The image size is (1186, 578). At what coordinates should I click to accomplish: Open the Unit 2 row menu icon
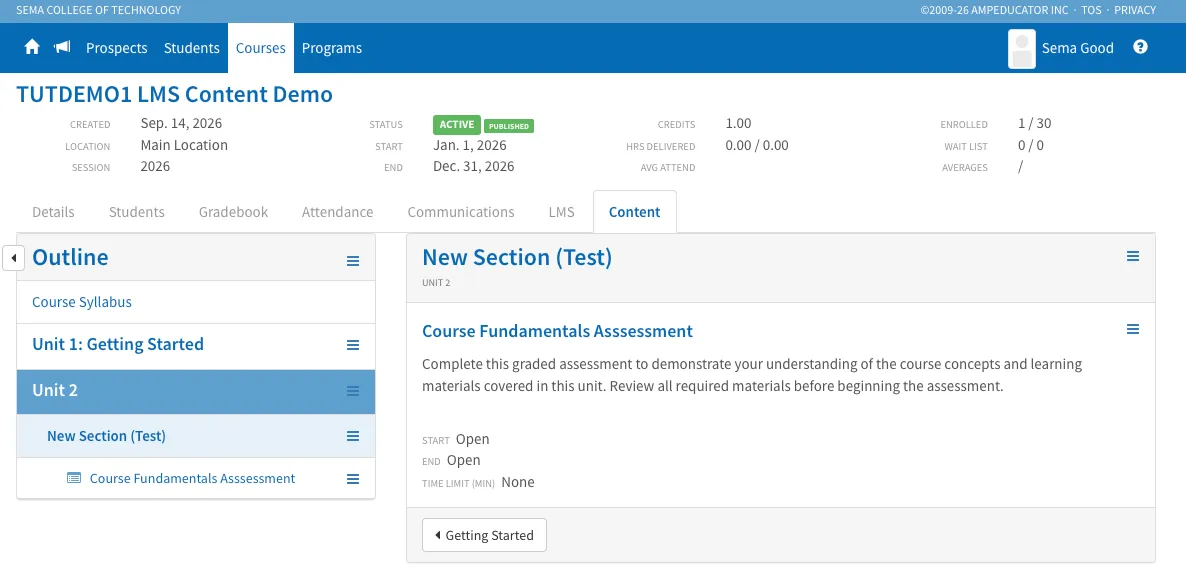pyautogui.click(x=352, y=391)
